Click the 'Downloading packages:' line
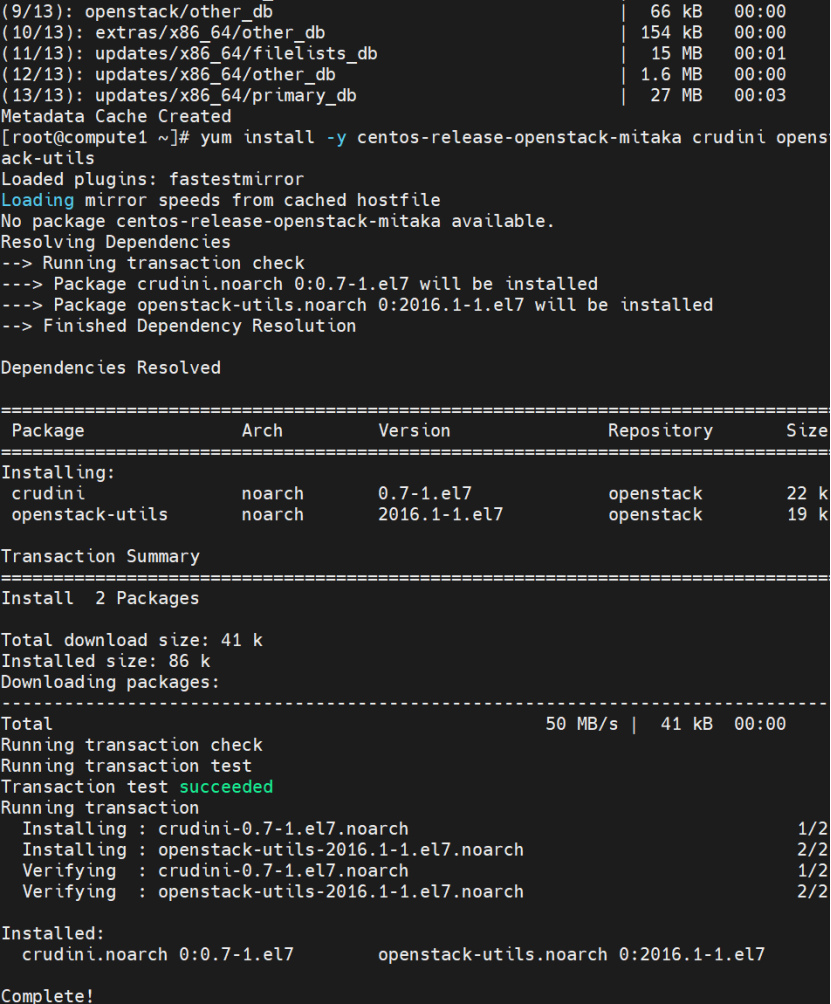The height and width of the screenshot is (1004, 831). click(x=110, y=683)
